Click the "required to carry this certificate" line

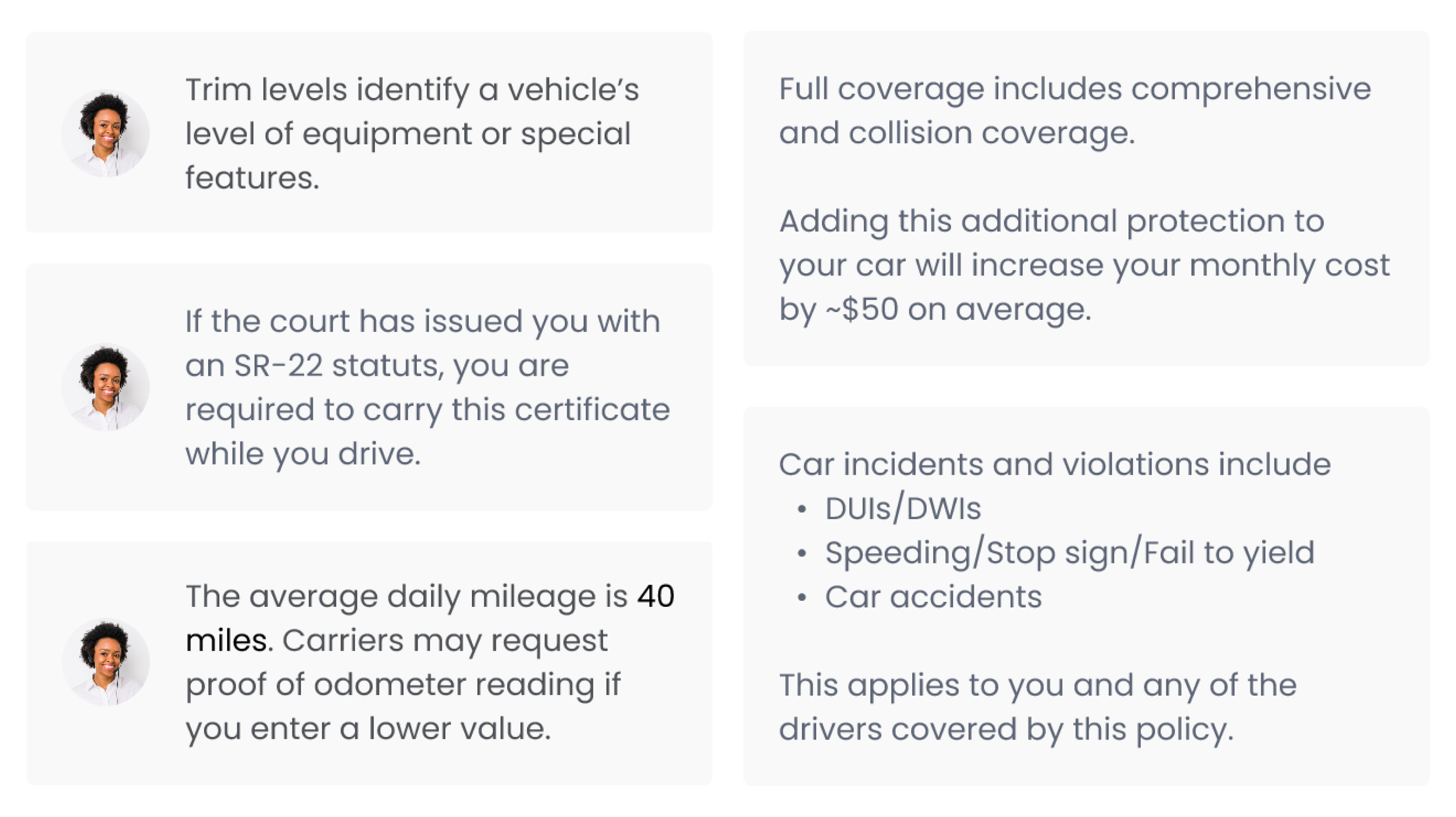coord(428,410)
